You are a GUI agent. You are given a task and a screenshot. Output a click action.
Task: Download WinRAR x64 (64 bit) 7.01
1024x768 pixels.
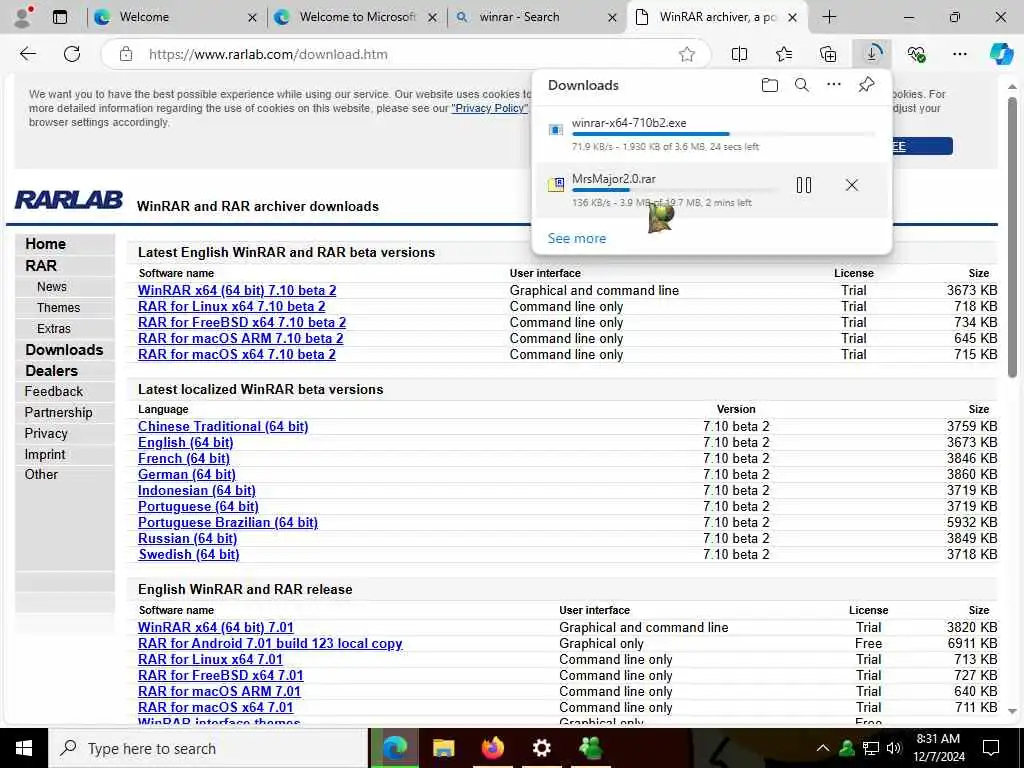(216, 628)
